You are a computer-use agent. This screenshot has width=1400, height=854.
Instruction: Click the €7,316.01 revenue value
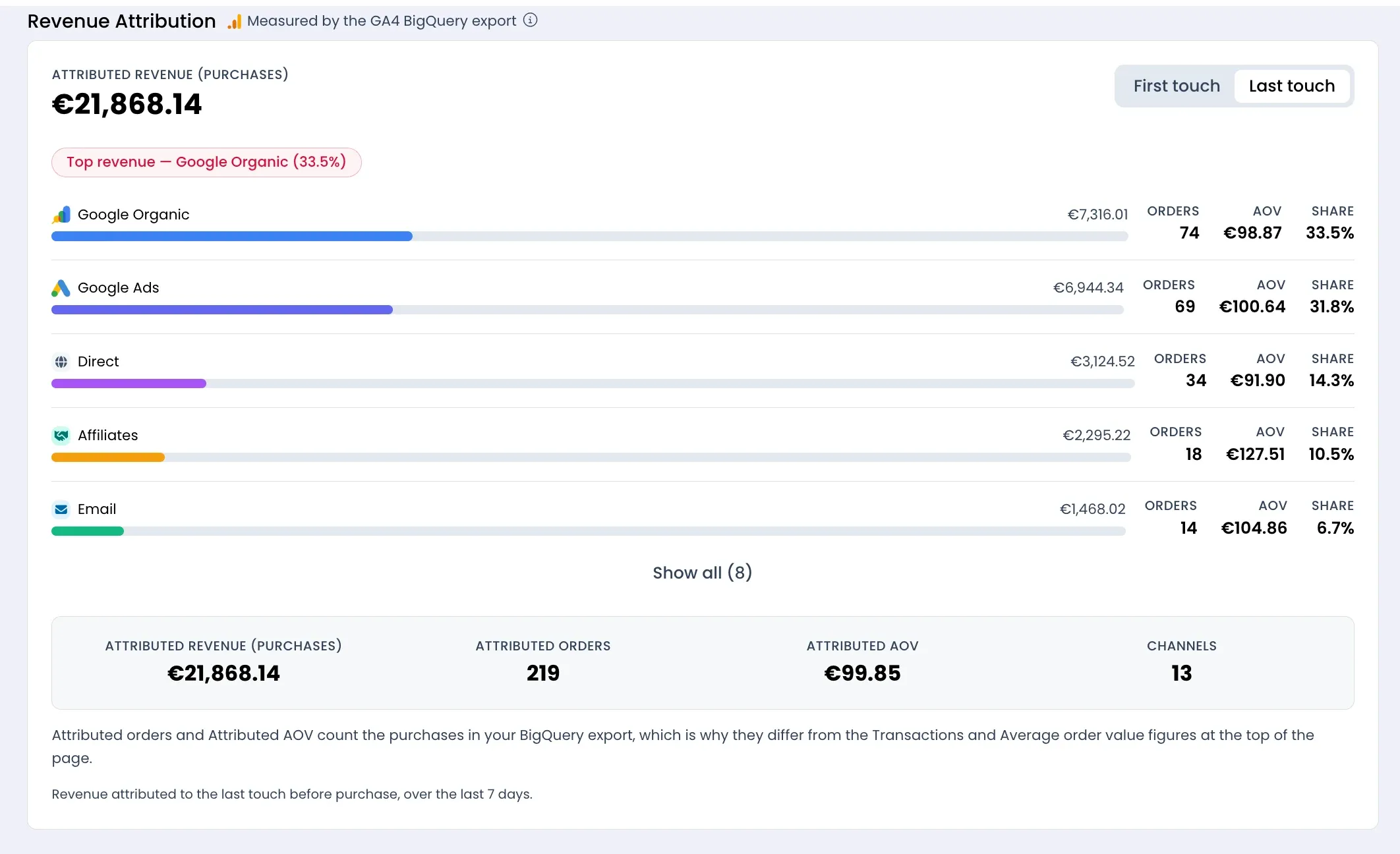tap(1097, 215)
